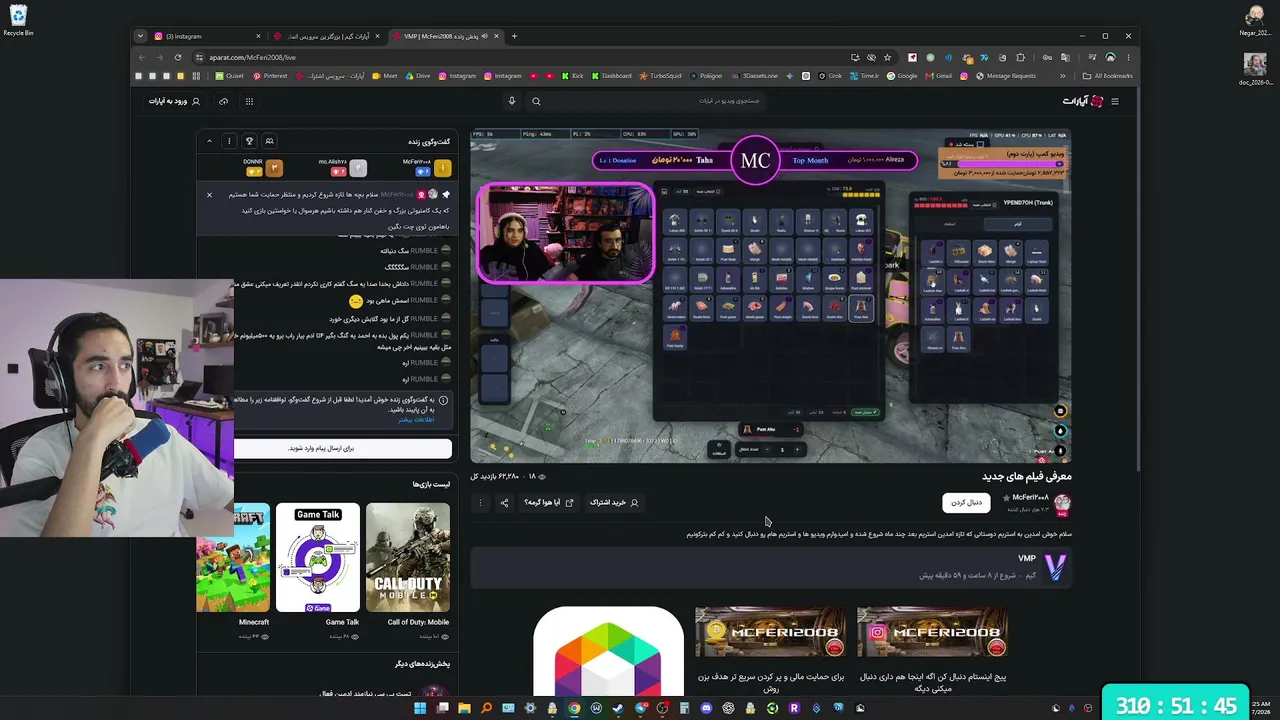Open McFeri channel avatar

[1062, 503]
